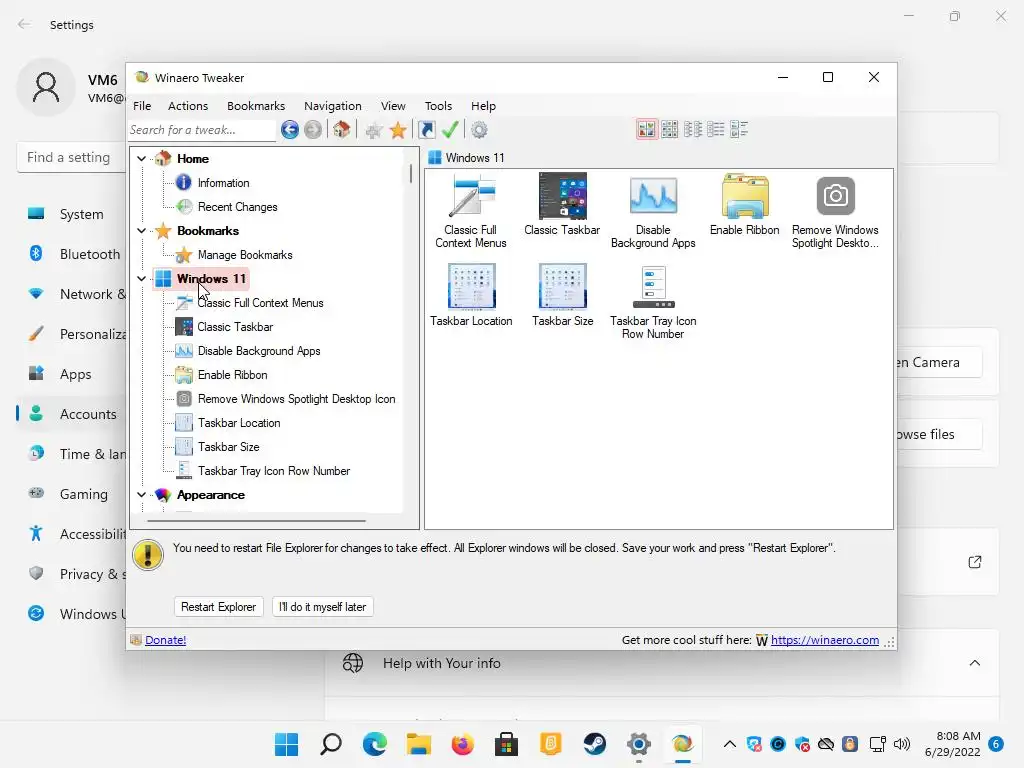Open Firefox from the taskbar
1024x768 pixels.
(x=462, y=744)
